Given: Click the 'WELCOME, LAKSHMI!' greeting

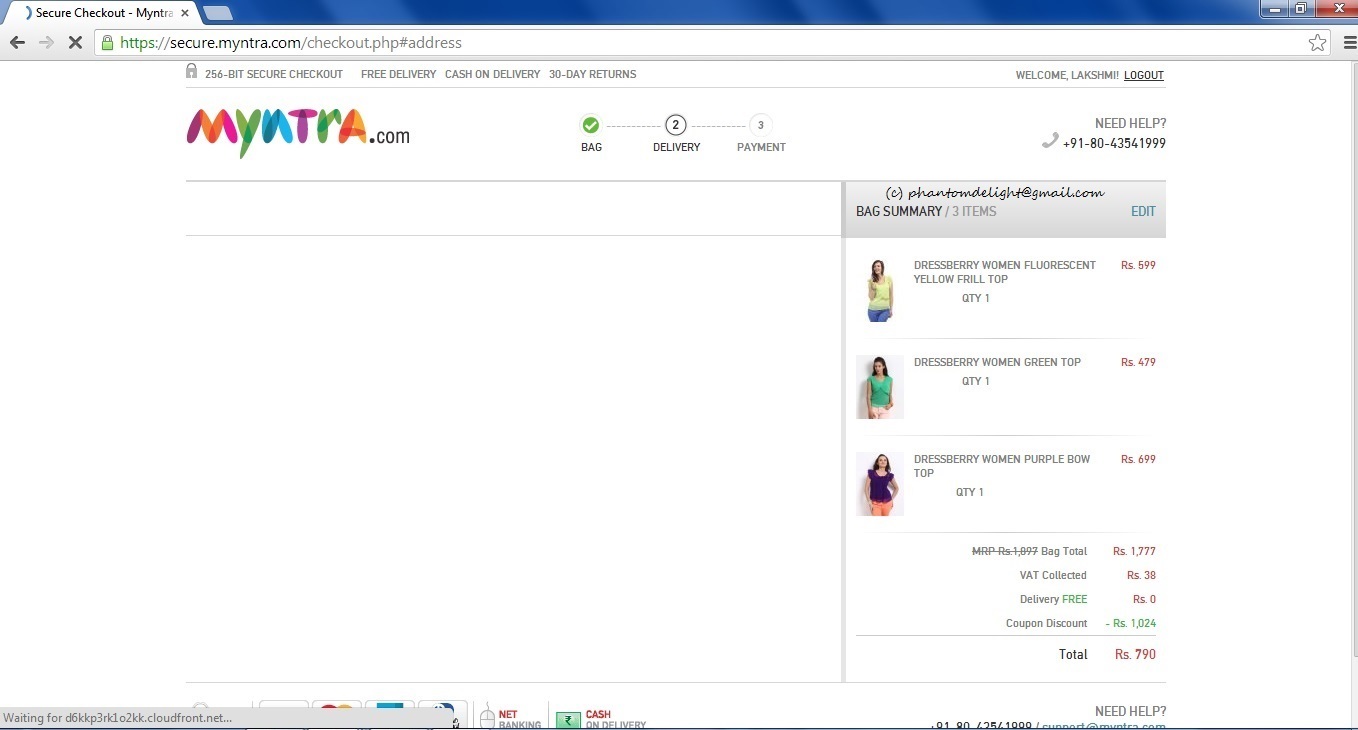Looking at the screenshot, I should (x=1067, y=75).
